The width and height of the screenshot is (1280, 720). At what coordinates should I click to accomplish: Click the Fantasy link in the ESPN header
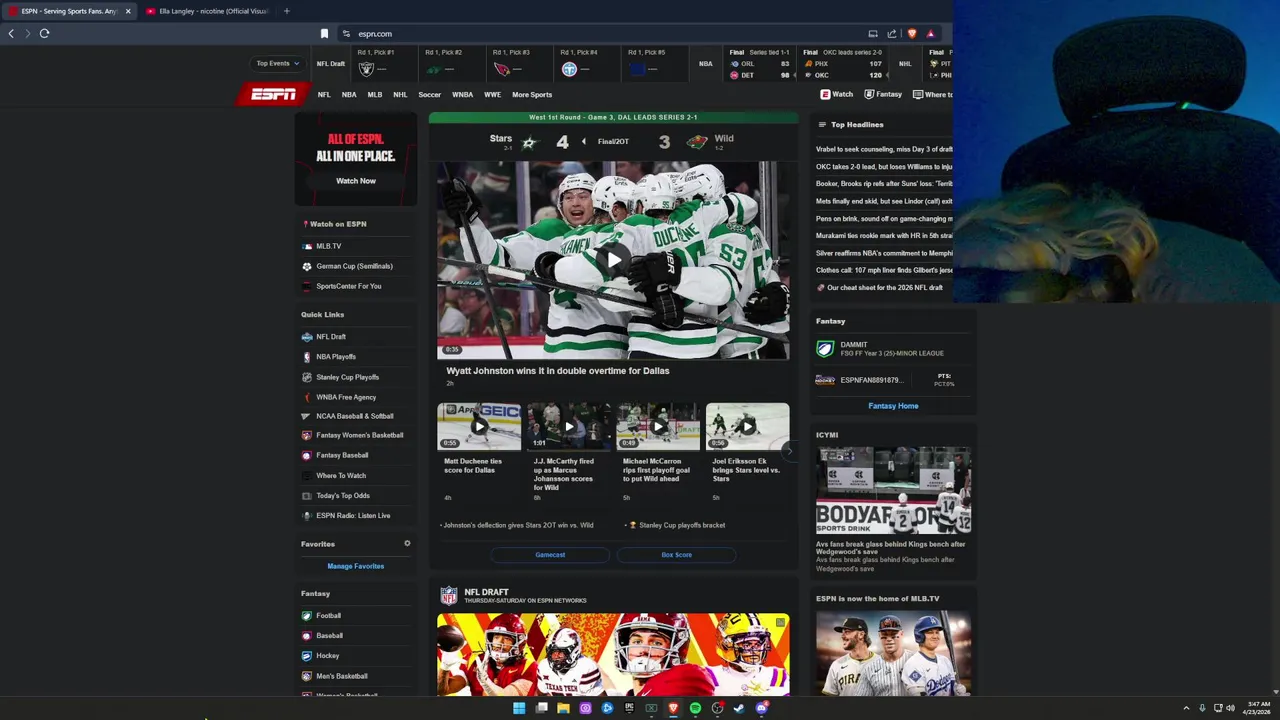883,94
